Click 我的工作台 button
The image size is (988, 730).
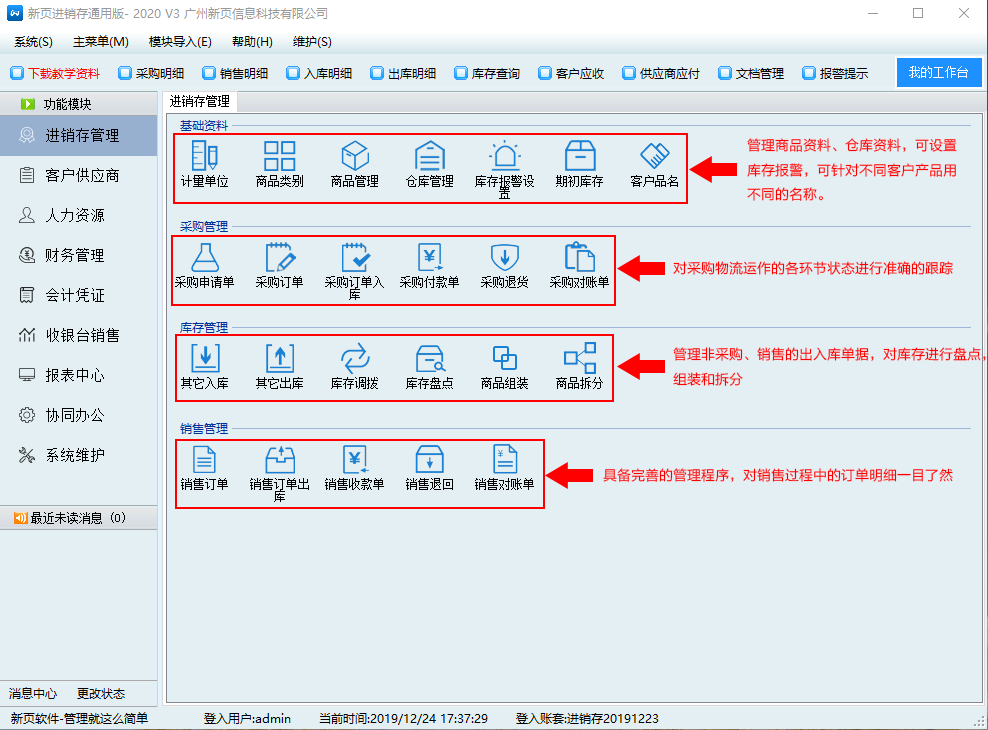click(x=939, y=72)
